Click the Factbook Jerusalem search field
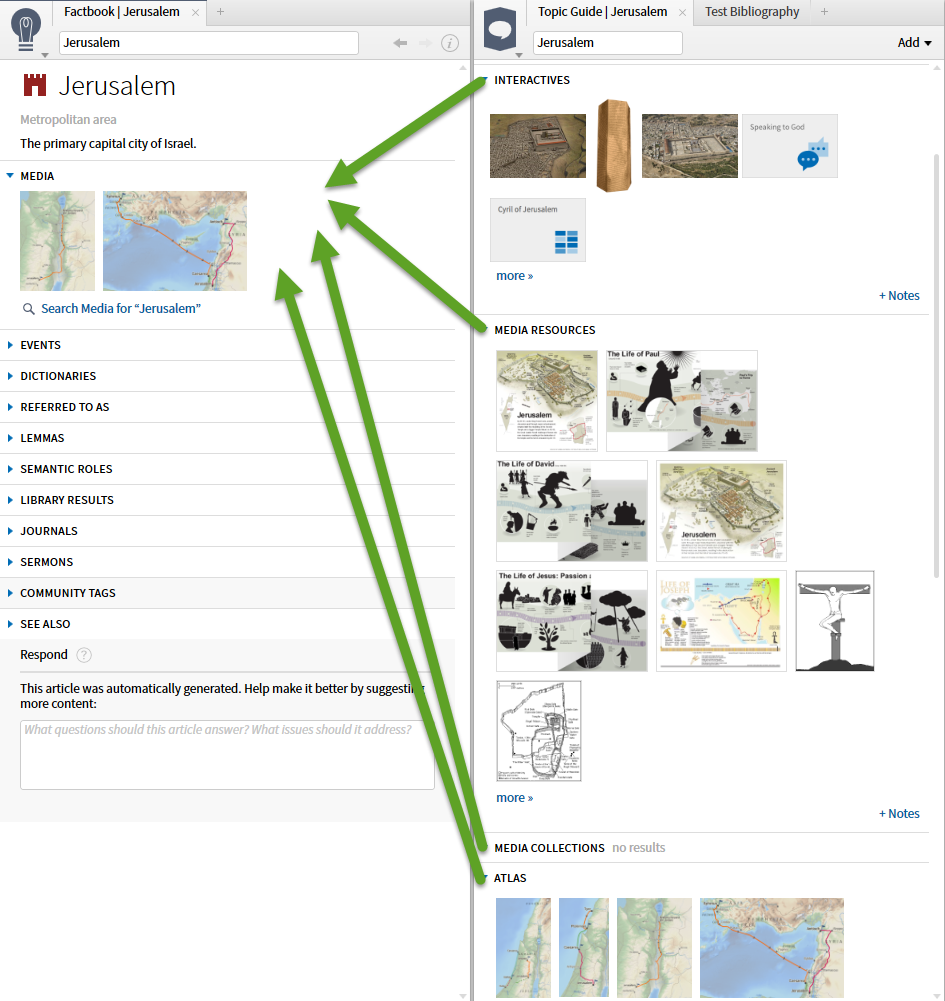 pos(209,43)
